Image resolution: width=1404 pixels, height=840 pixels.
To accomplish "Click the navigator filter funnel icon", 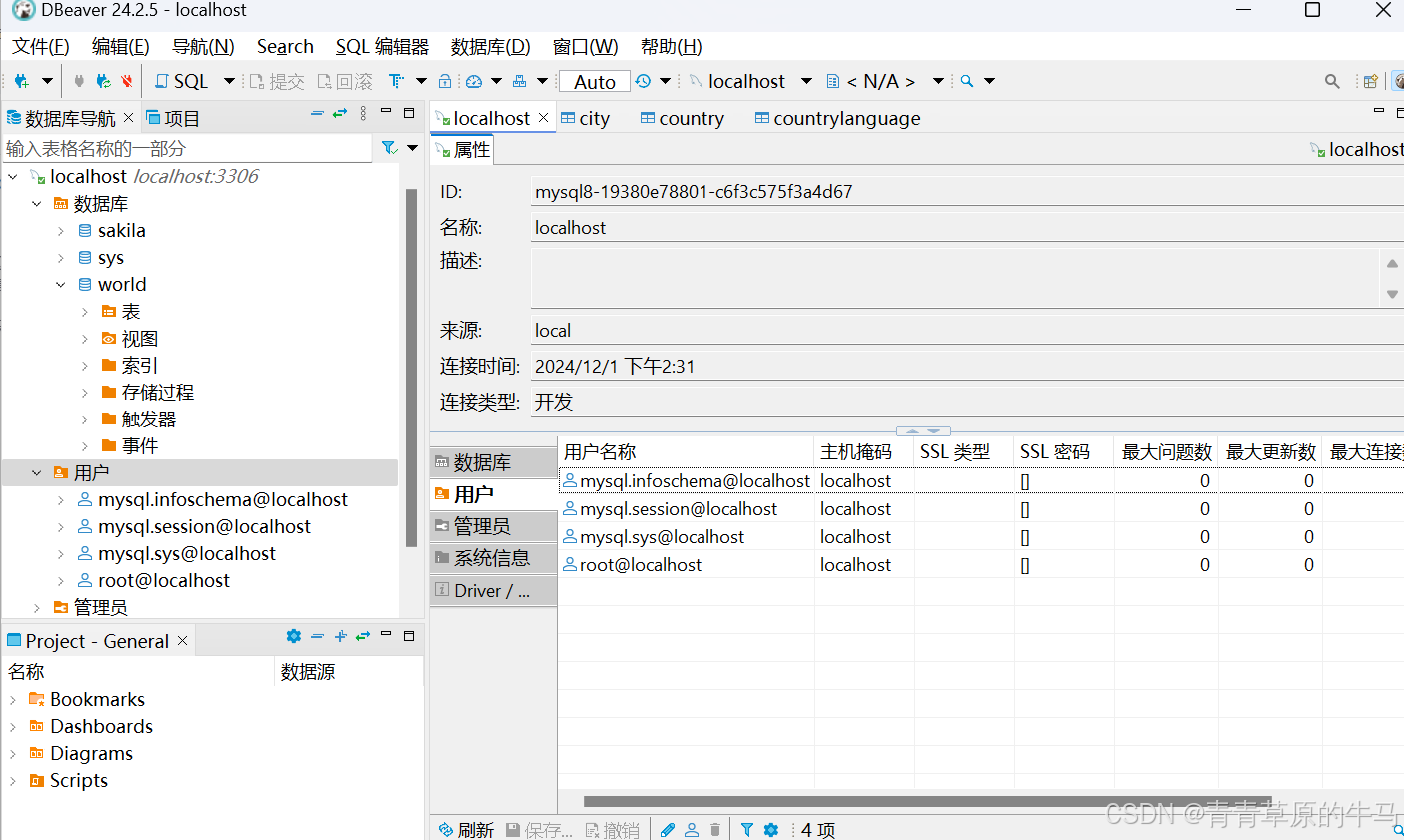I will 390,148.
